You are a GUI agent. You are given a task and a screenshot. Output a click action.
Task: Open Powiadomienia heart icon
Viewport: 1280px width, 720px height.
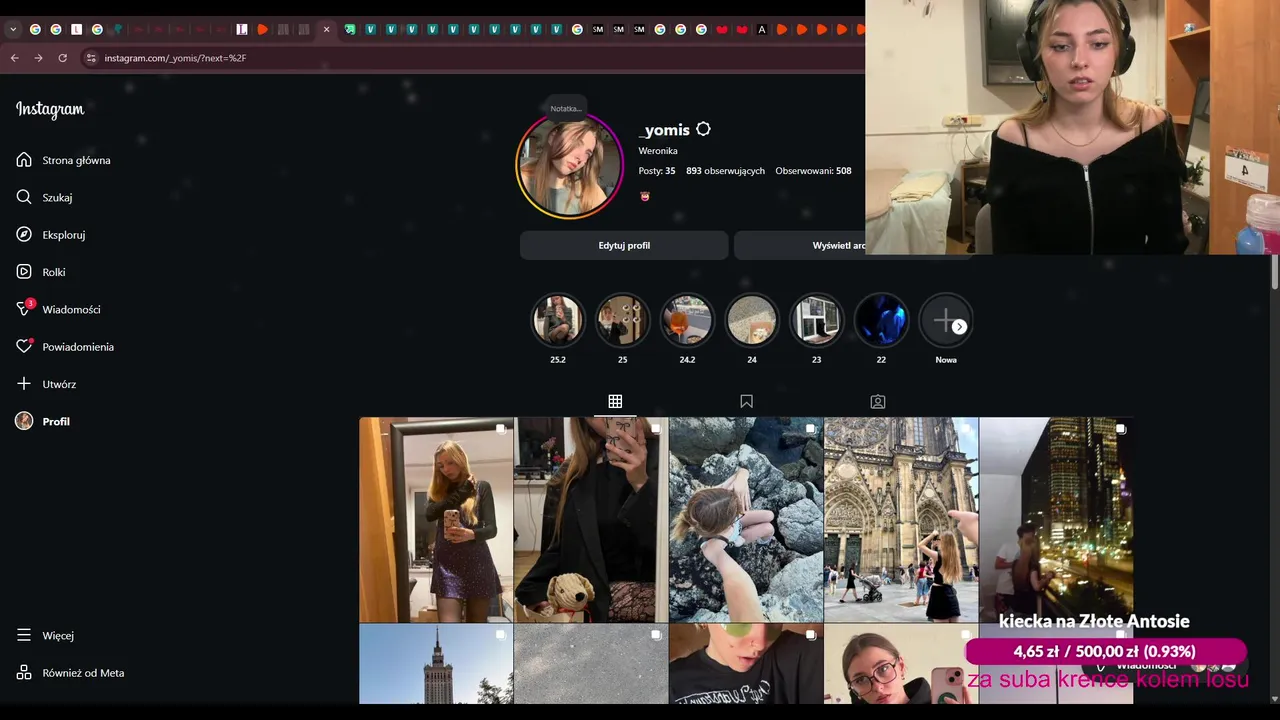(x=24, y=346)
